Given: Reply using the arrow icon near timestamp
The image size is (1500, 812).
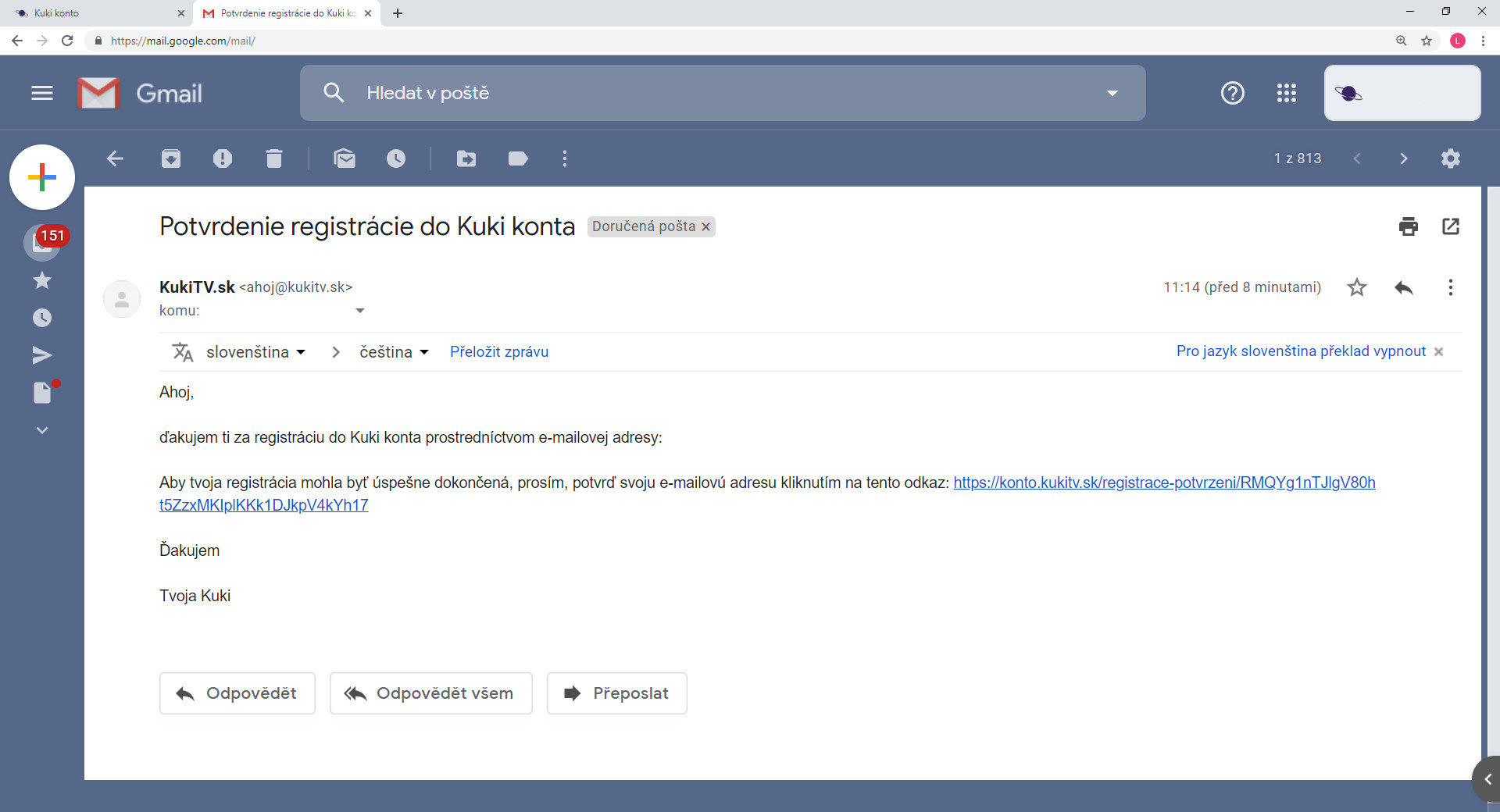Looking at the screenshot, I should click(1404, 287).
